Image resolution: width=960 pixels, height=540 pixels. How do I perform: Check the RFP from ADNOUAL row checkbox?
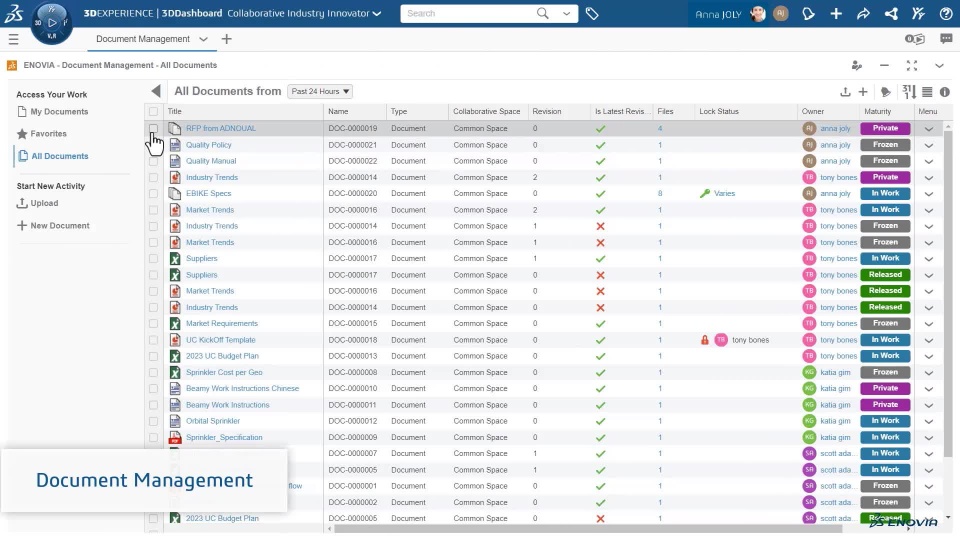click(153, 129)
